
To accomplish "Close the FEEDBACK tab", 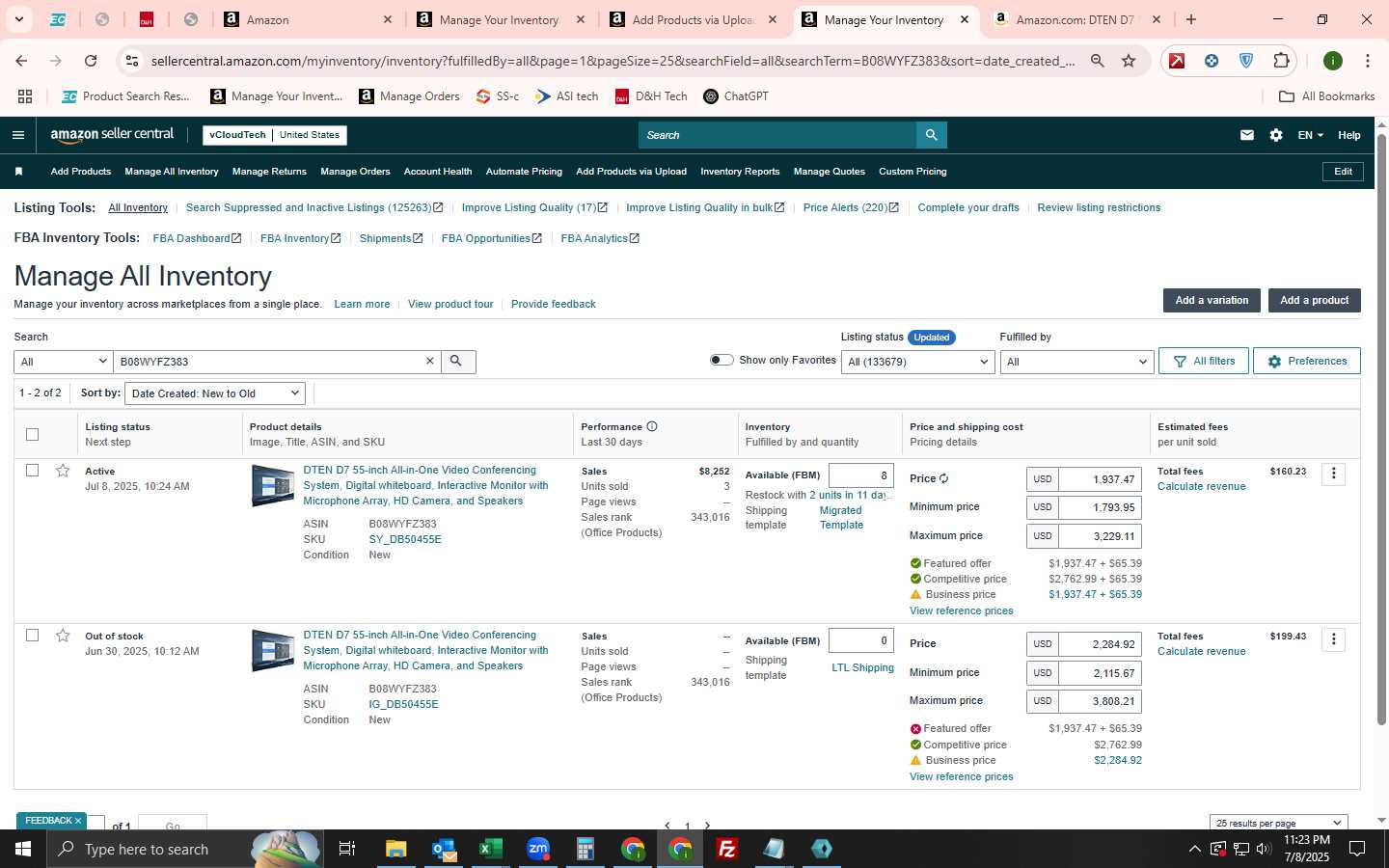I will 78,821.
